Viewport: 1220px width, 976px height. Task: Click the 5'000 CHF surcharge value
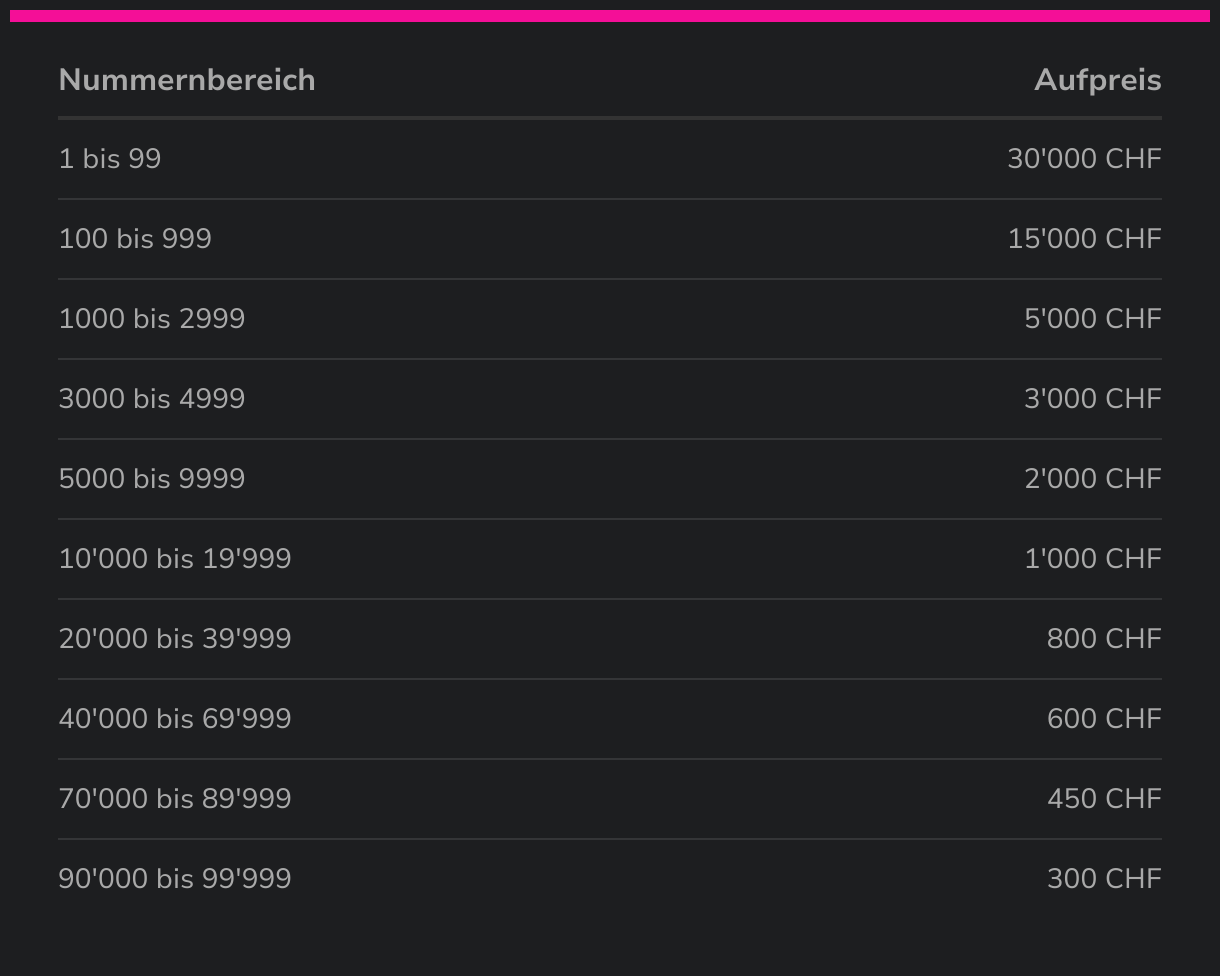tap(1092, 319)
